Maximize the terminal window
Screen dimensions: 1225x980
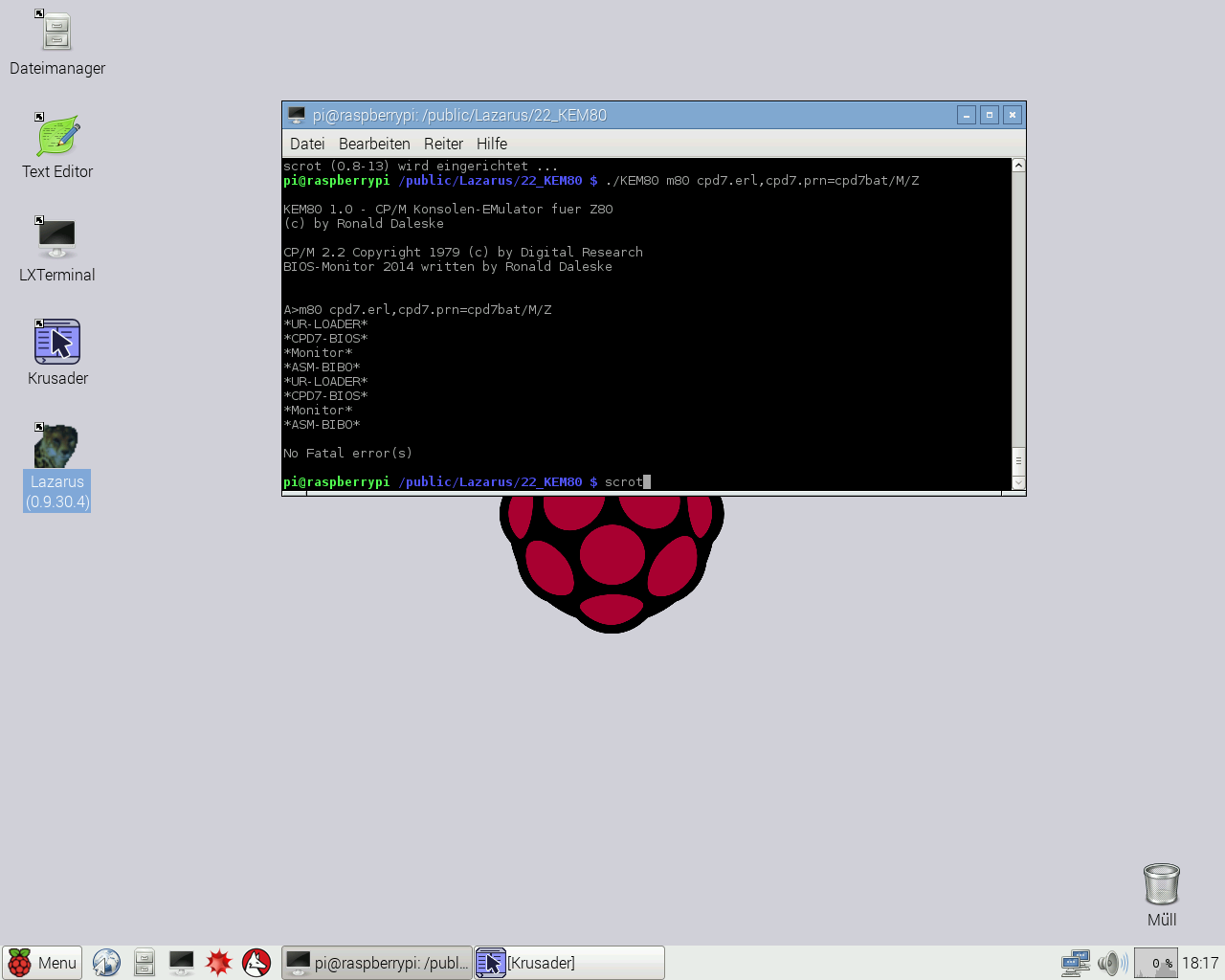point(990,115)
